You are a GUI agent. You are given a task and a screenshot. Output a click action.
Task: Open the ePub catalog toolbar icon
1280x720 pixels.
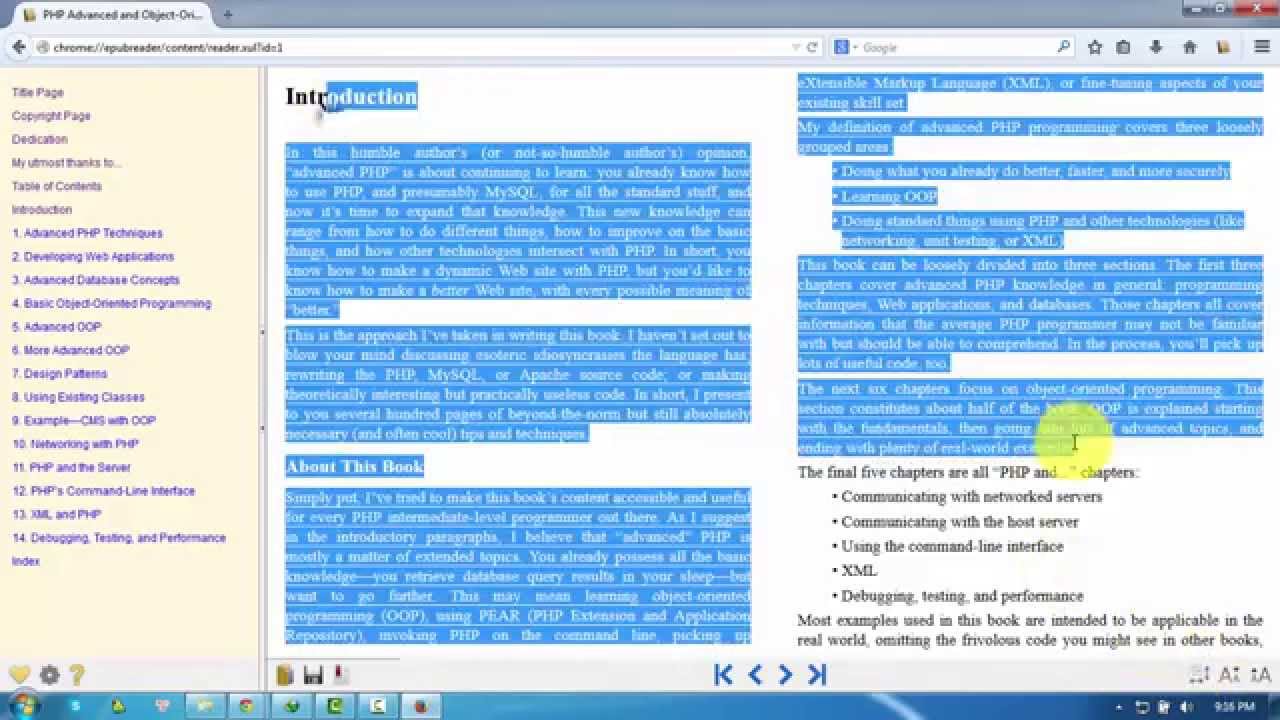click(x=1223, y=47)
